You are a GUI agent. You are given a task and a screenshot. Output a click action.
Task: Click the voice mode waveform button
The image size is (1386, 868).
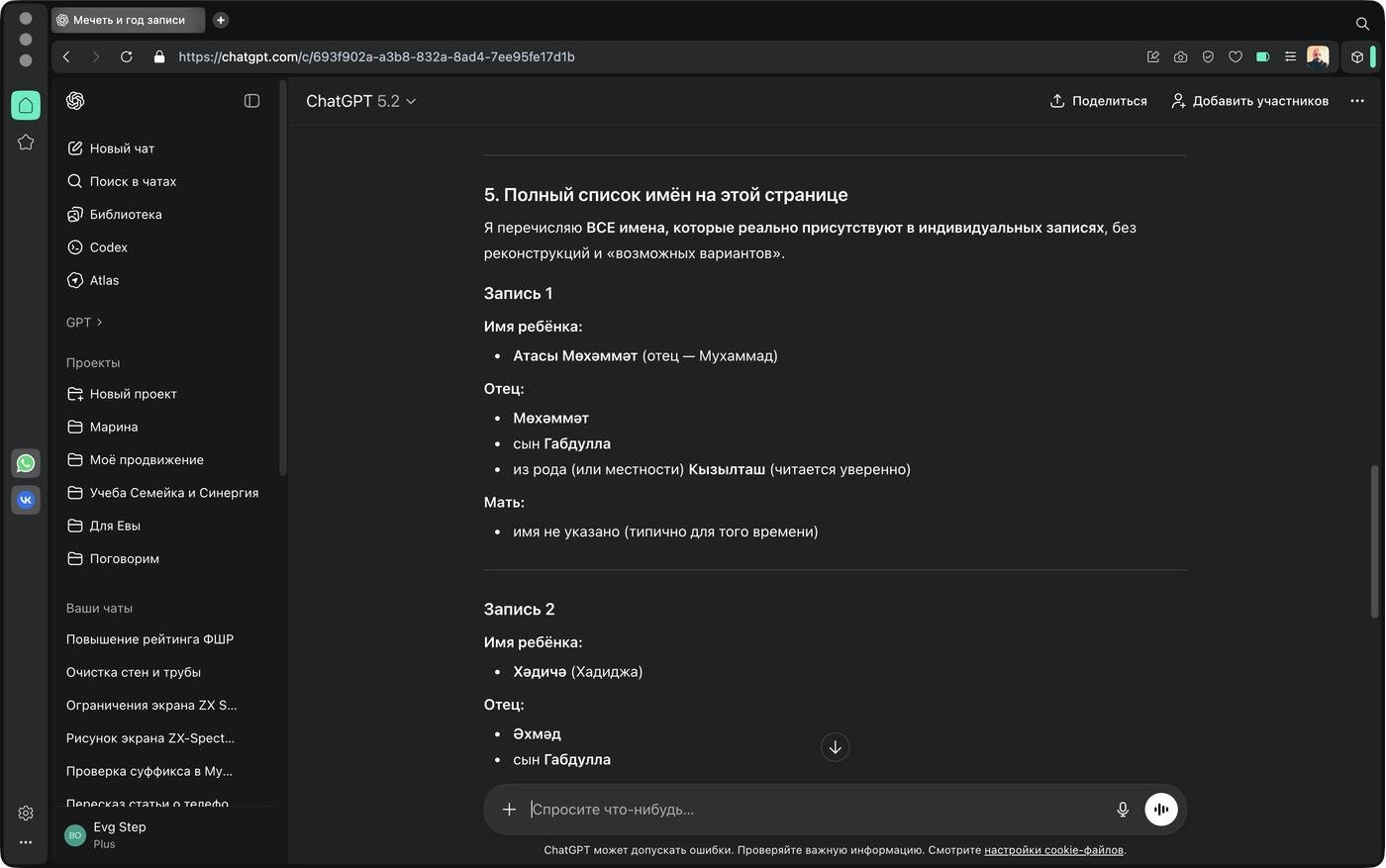coord(1161,810)
